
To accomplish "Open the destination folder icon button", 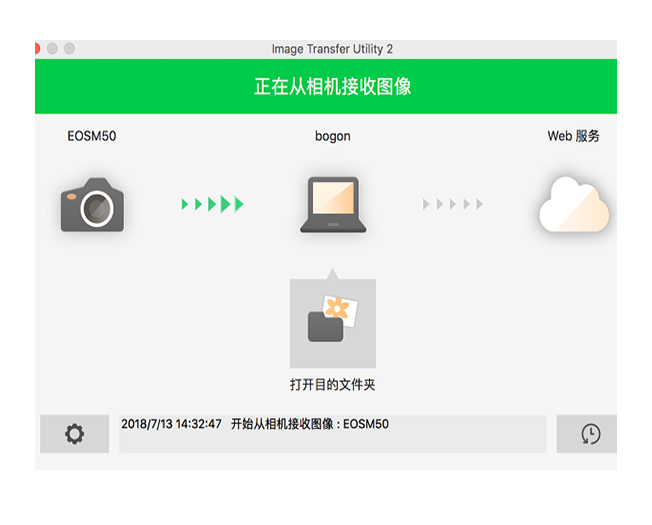I will pyautogui.click(x=333, y=323).
